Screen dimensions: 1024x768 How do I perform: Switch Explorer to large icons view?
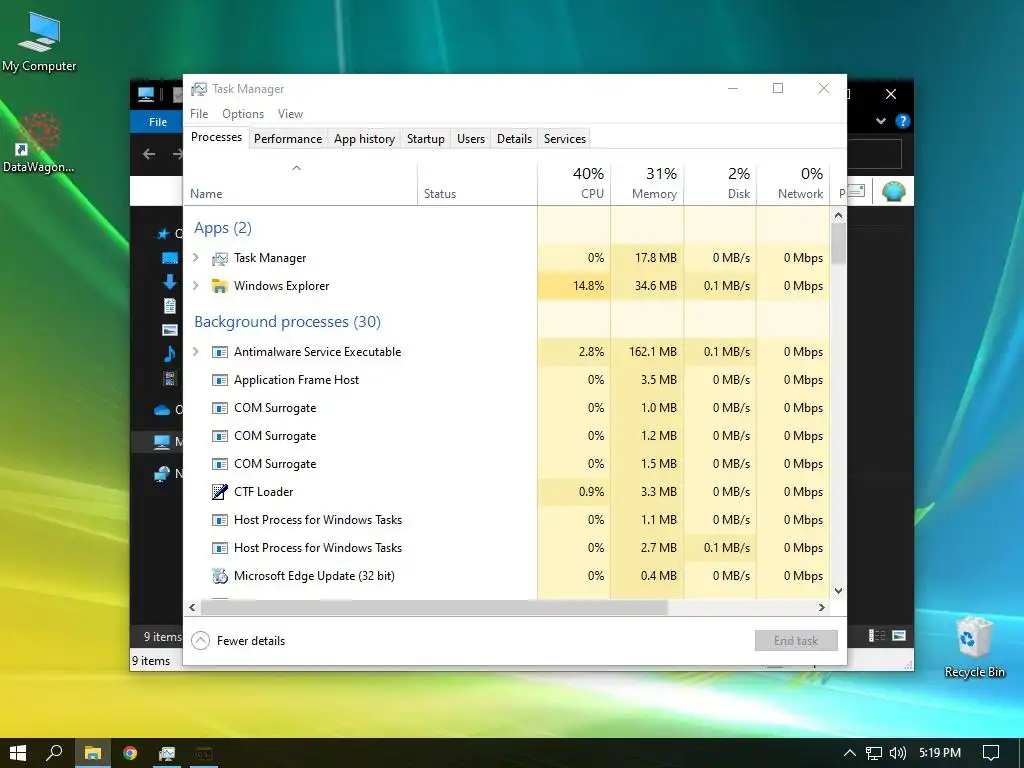pyautogui.click(x=899, y=635)
